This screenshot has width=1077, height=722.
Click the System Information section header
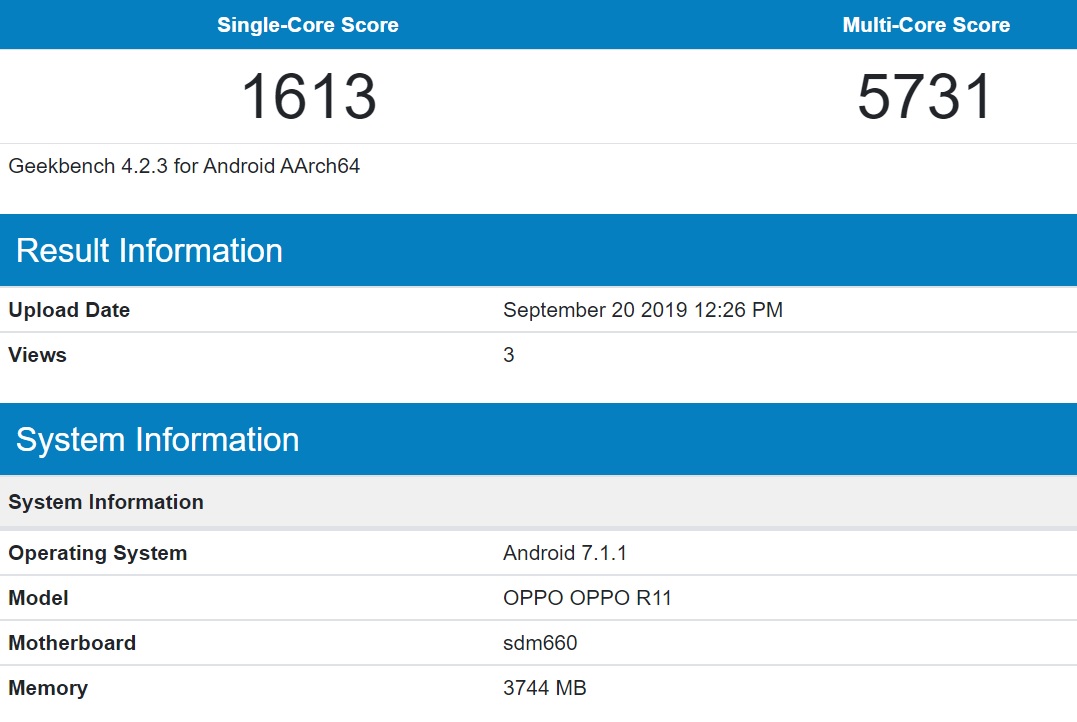(155, 439)
